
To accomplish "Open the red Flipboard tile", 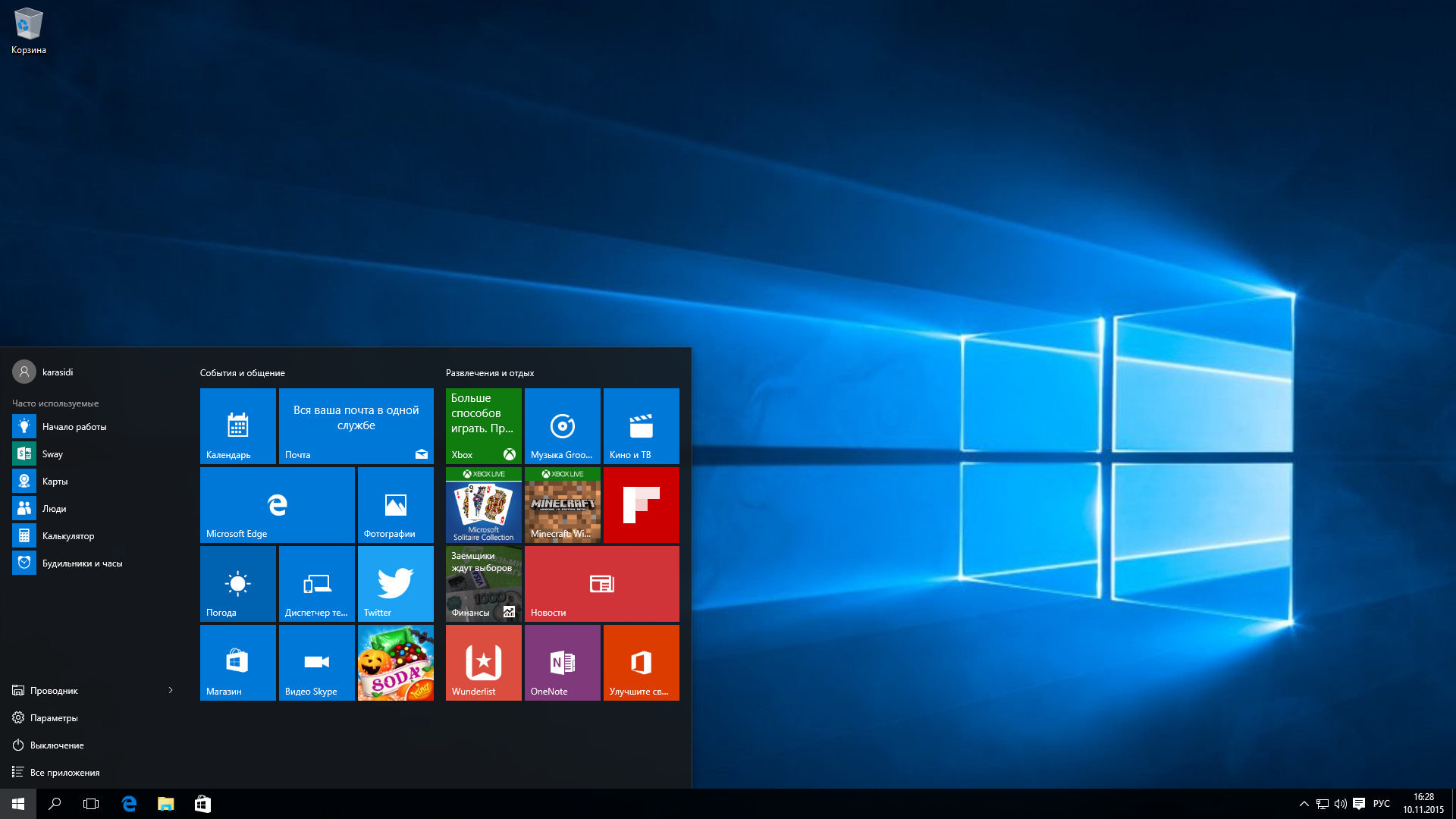I will (x=642, y=505).
